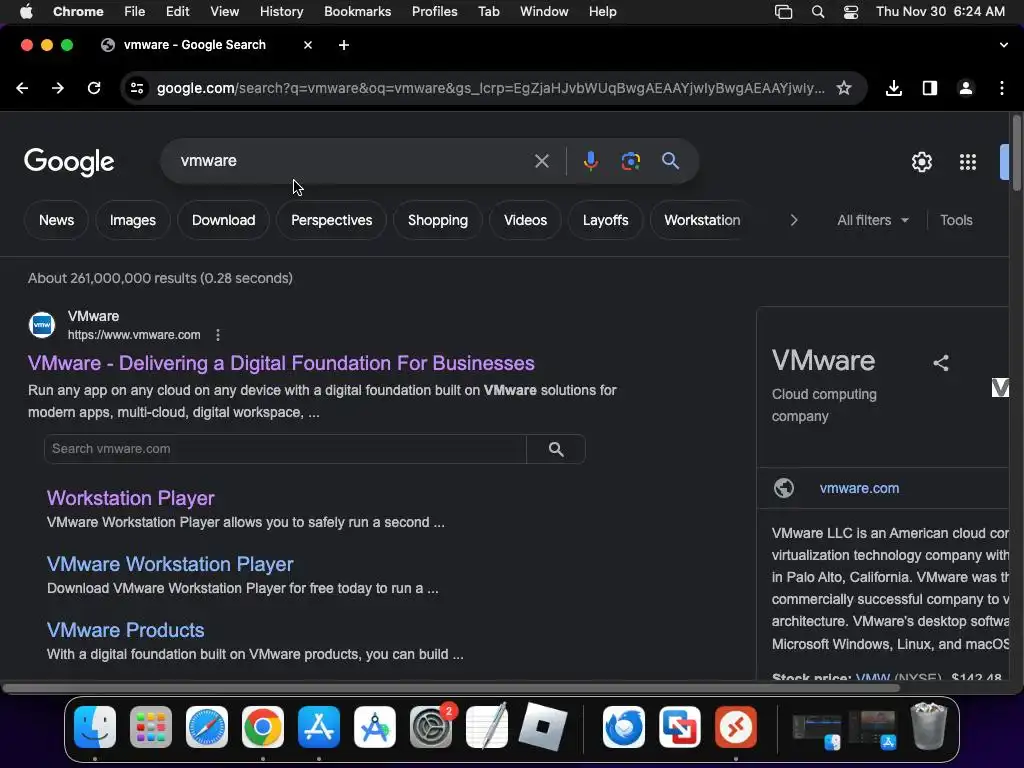Open the Edit menu
The width and height of the screenshot is (1024, 768).
click(x=177, y=11)
